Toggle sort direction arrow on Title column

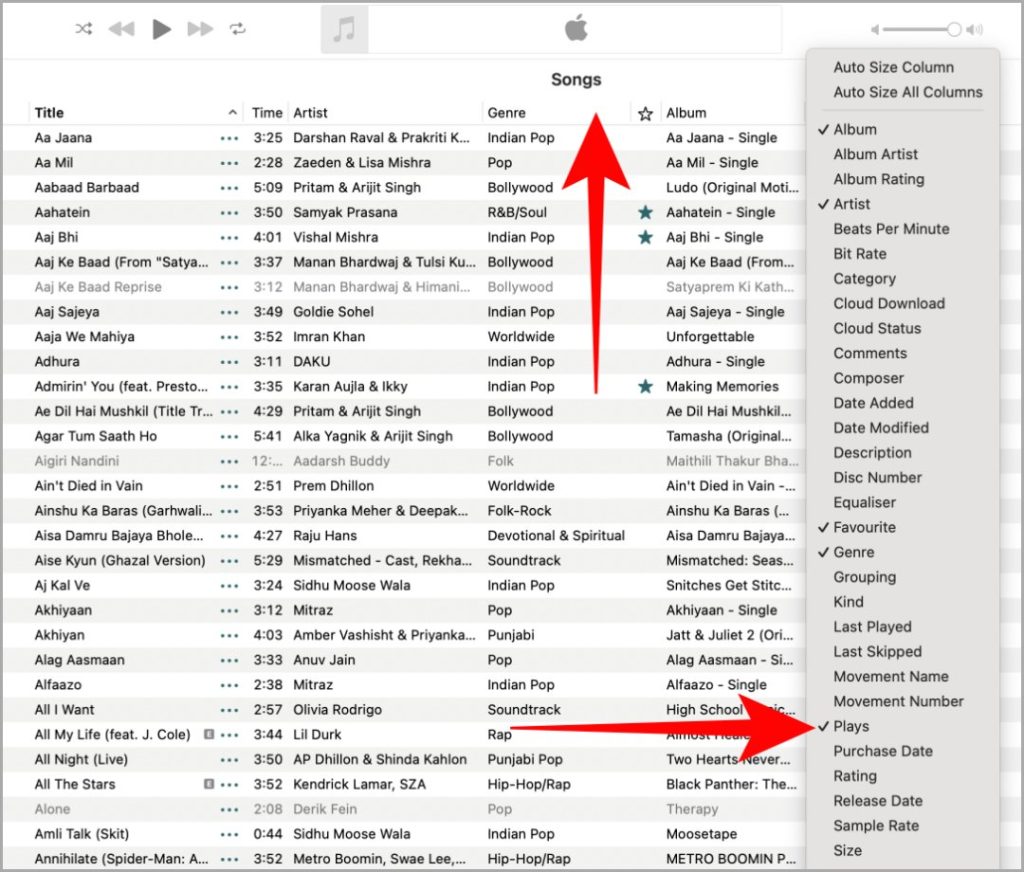tap(232, 112)
